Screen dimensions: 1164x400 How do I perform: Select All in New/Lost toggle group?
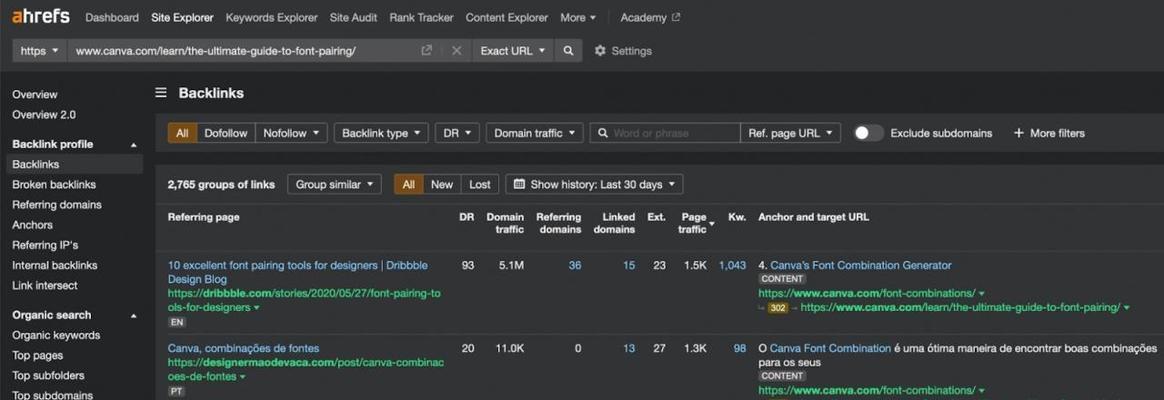click(x=408, y=184)
